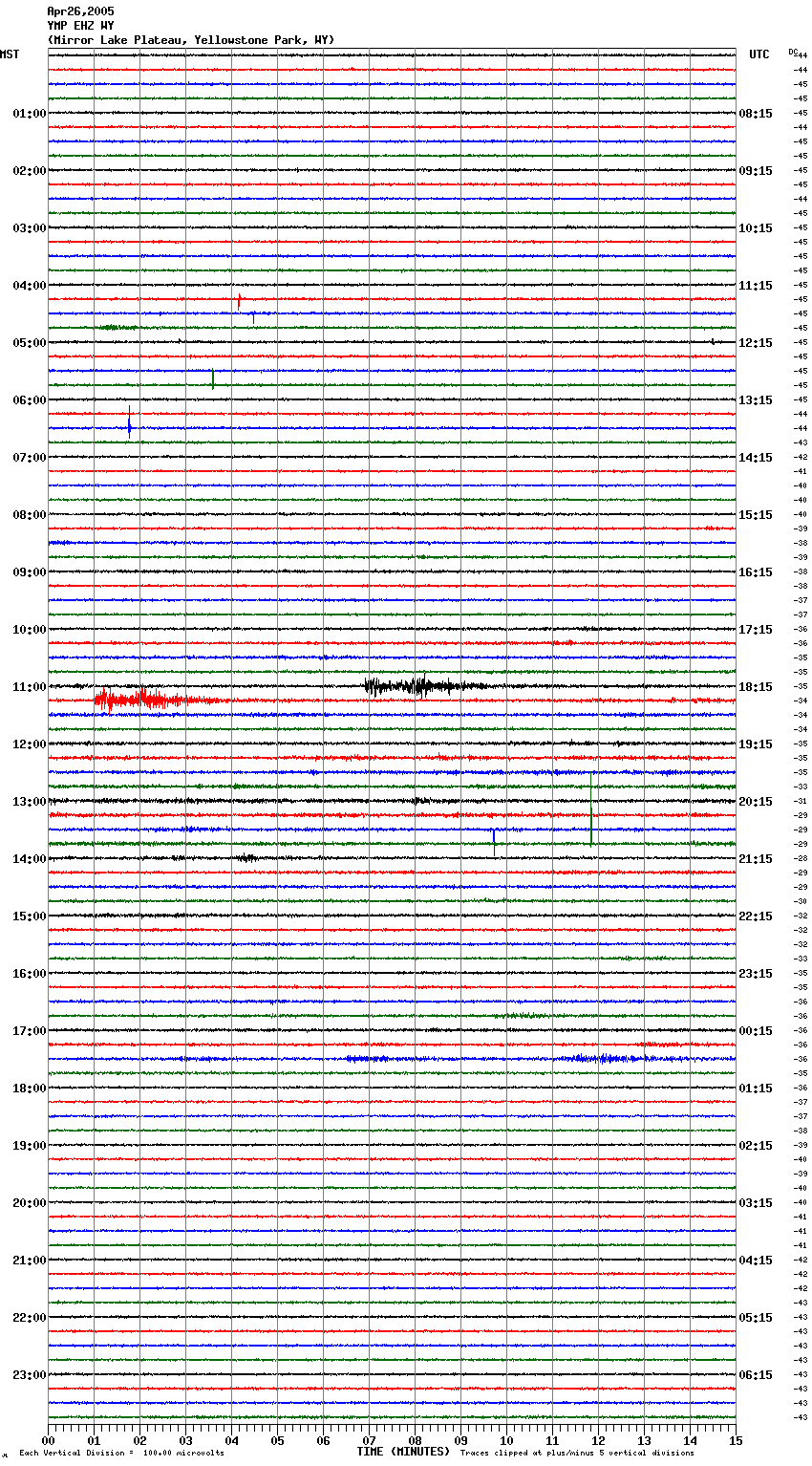Click the "TIME (MINUTES)" axis title
The width and height of the screenshot is (812, 1466).
point(403,1452)
